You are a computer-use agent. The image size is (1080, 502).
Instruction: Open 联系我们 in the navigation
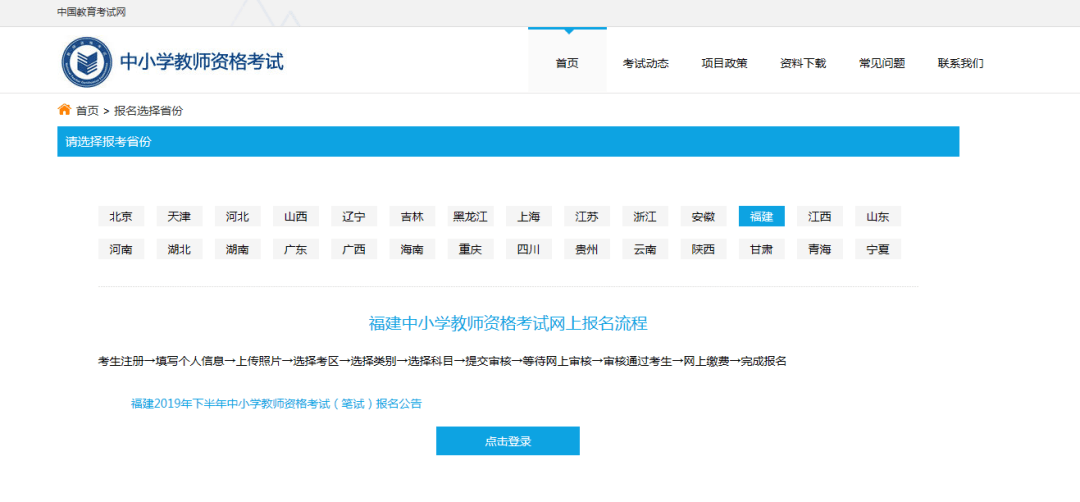click(x=960, y=63)
